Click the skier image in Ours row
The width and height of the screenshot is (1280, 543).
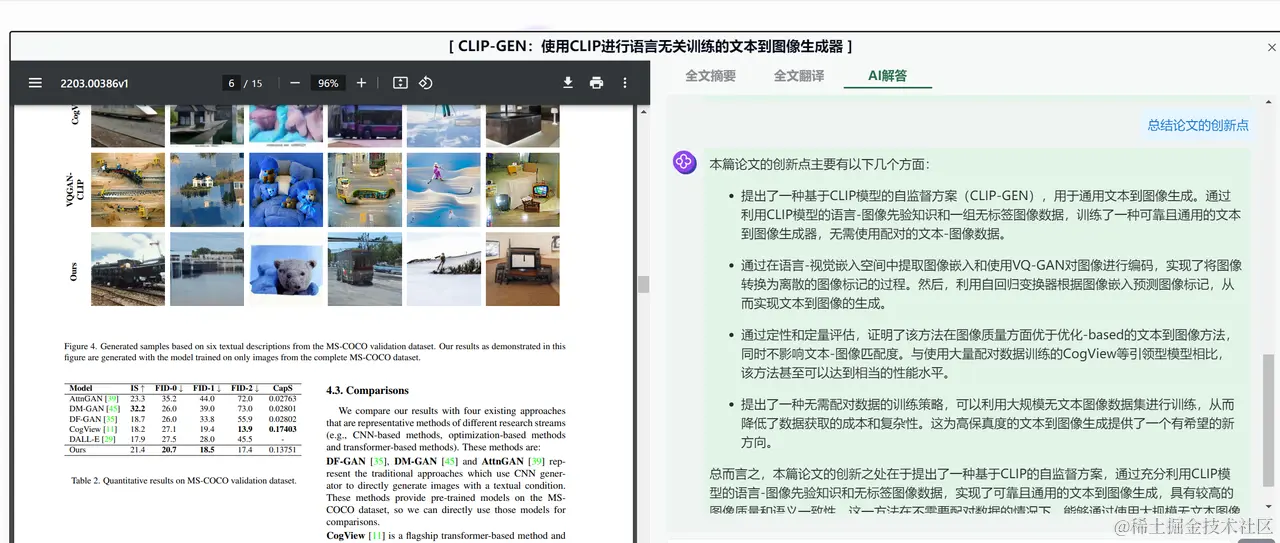[444, 269]
